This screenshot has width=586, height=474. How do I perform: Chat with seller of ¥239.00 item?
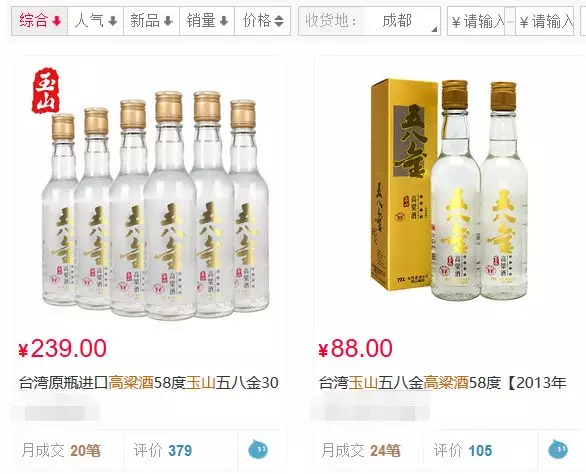[258, 450]
